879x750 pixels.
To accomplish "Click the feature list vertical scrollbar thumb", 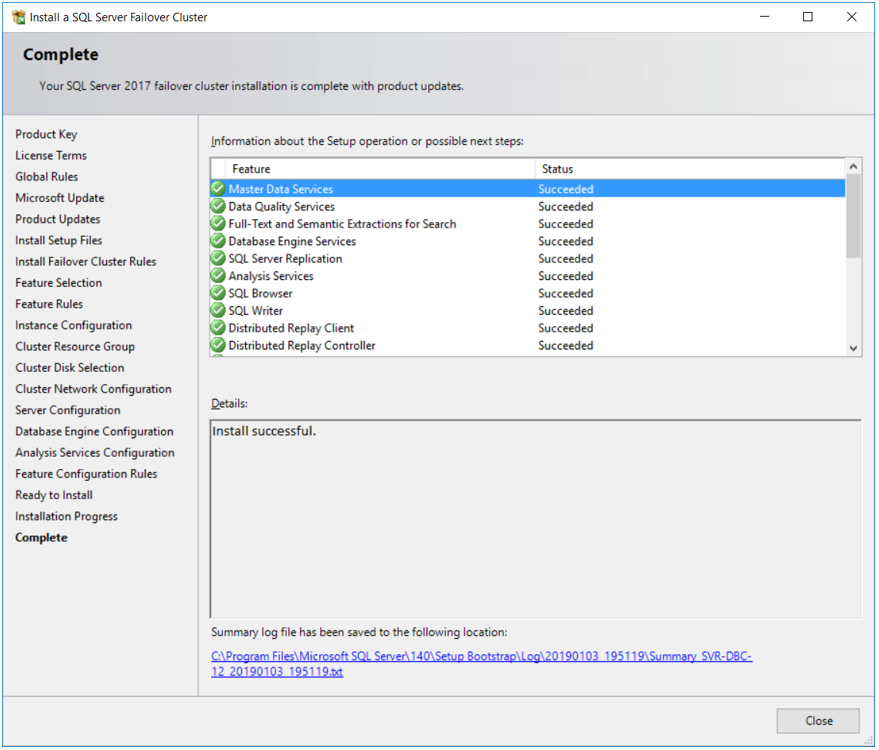I will coord(853,216).
